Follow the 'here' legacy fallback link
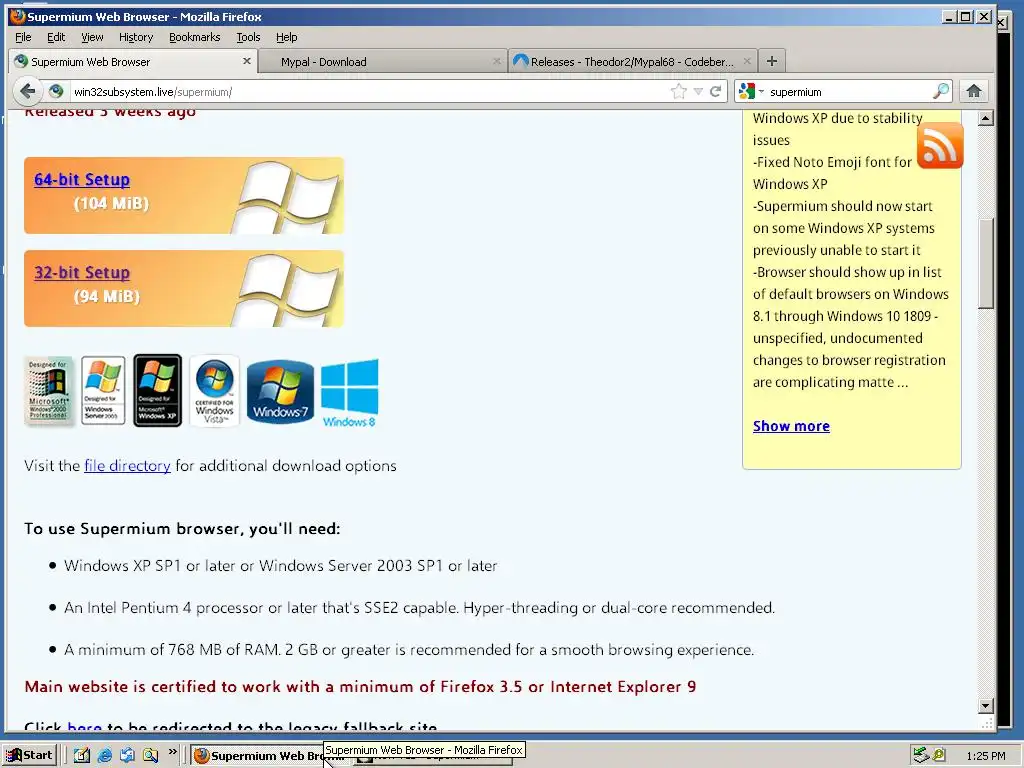This screenshot has height=768, width=1024. [x=84, y=726]
